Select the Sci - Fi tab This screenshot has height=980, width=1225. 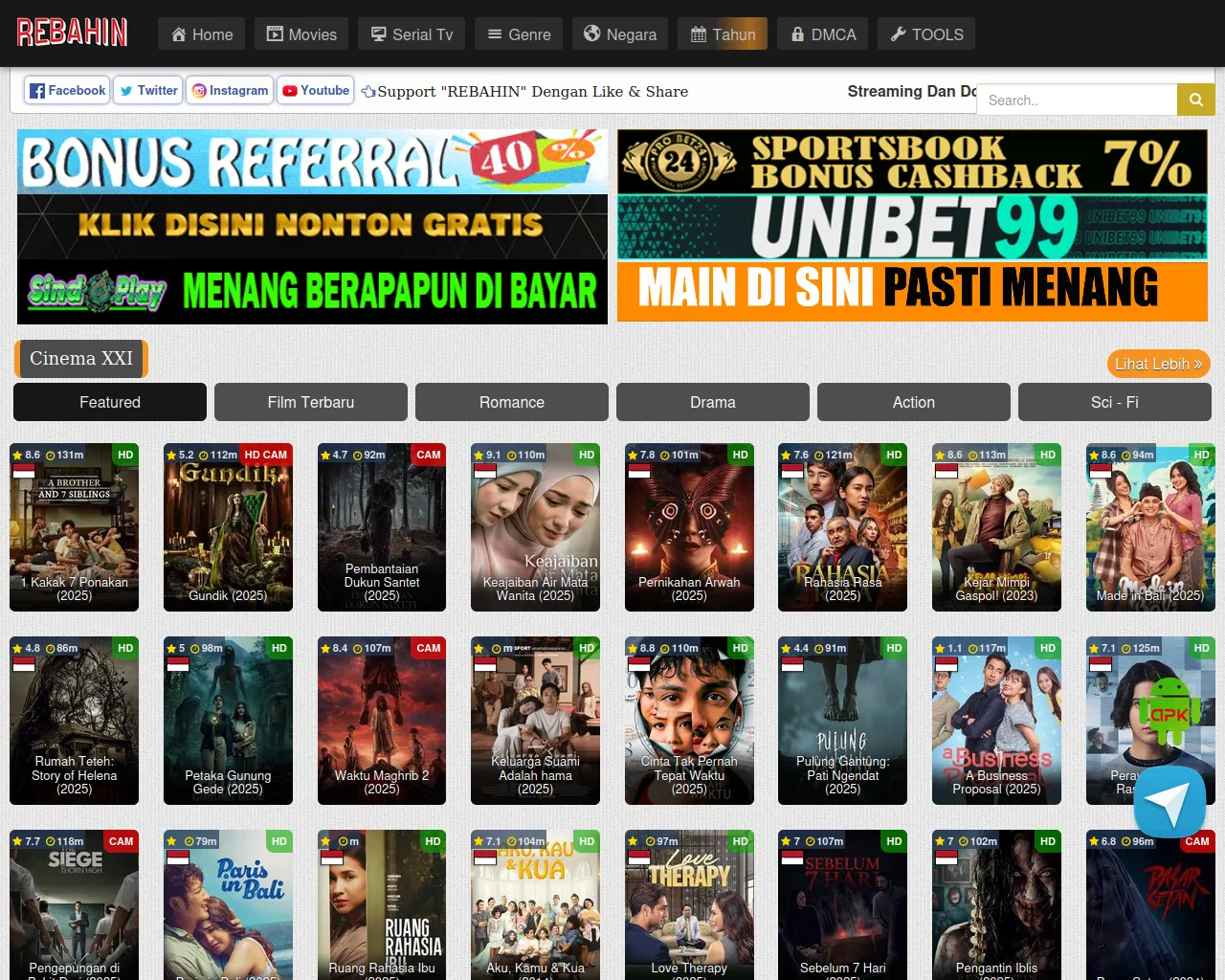pyautogui.click(x=1115, y=402)
